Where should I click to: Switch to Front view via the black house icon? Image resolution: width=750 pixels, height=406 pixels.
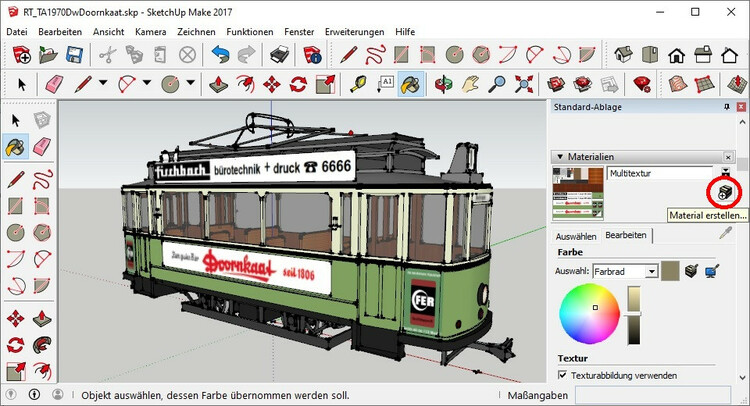tap(676, 55)
